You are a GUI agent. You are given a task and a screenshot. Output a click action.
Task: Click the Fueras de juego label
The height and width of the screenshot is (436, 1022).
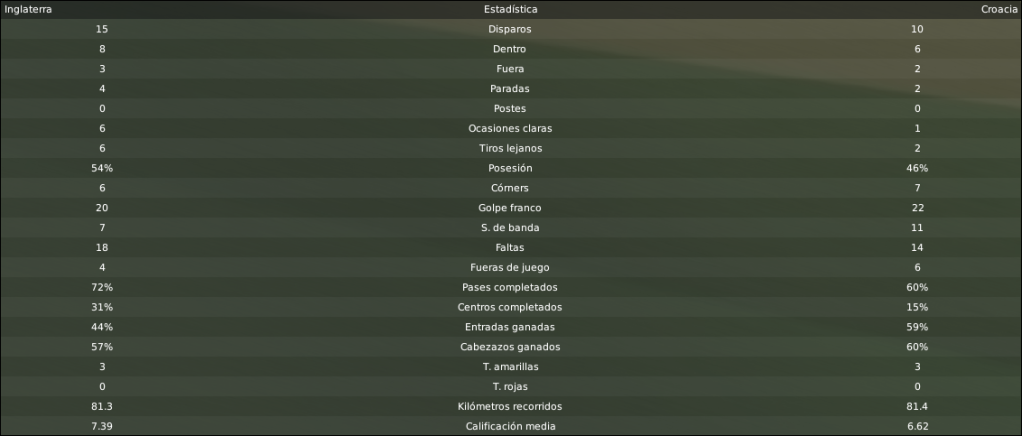click(510, 268)
